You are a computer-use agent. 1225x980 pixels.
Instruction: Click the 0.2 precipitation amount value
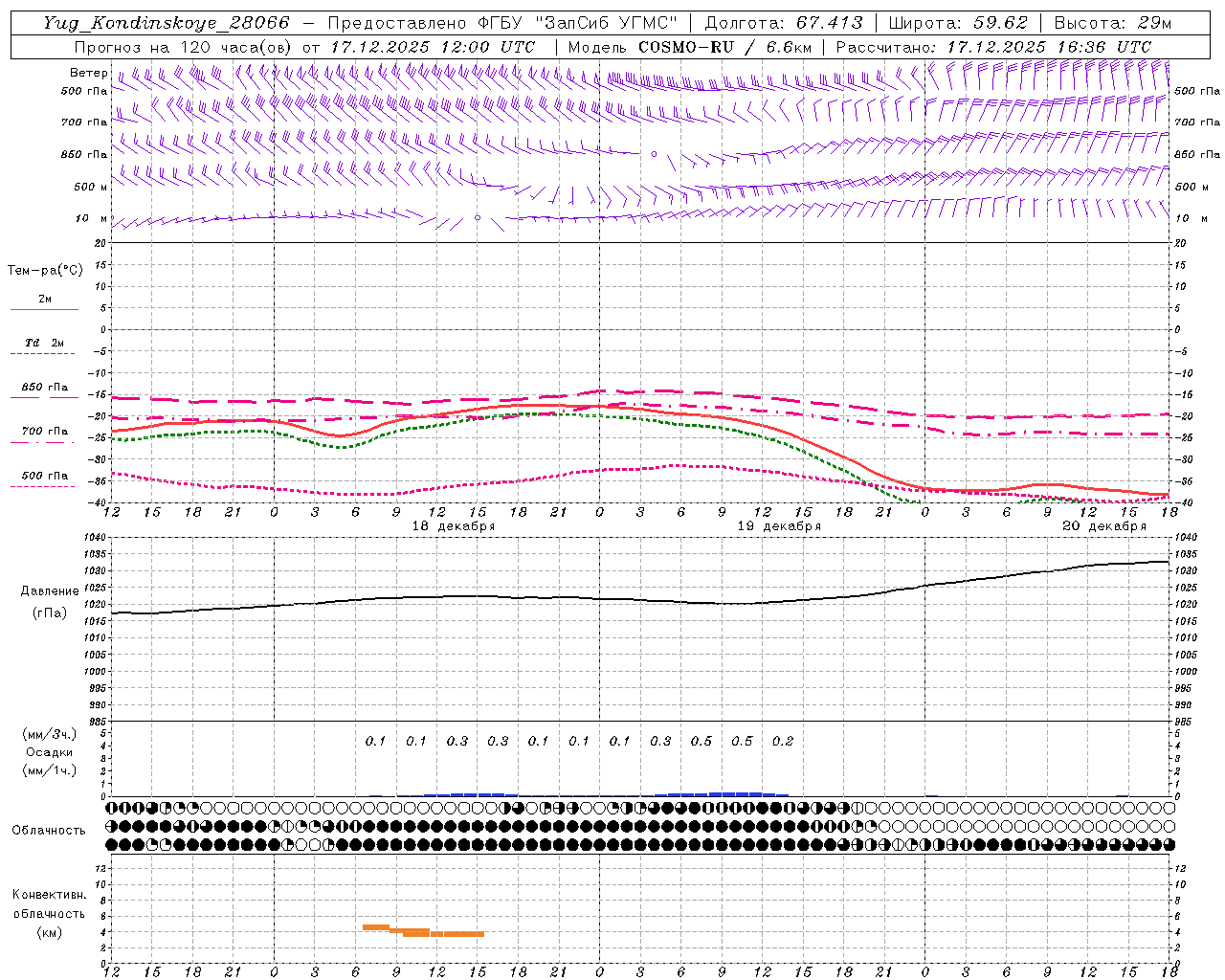click(783, 741)
